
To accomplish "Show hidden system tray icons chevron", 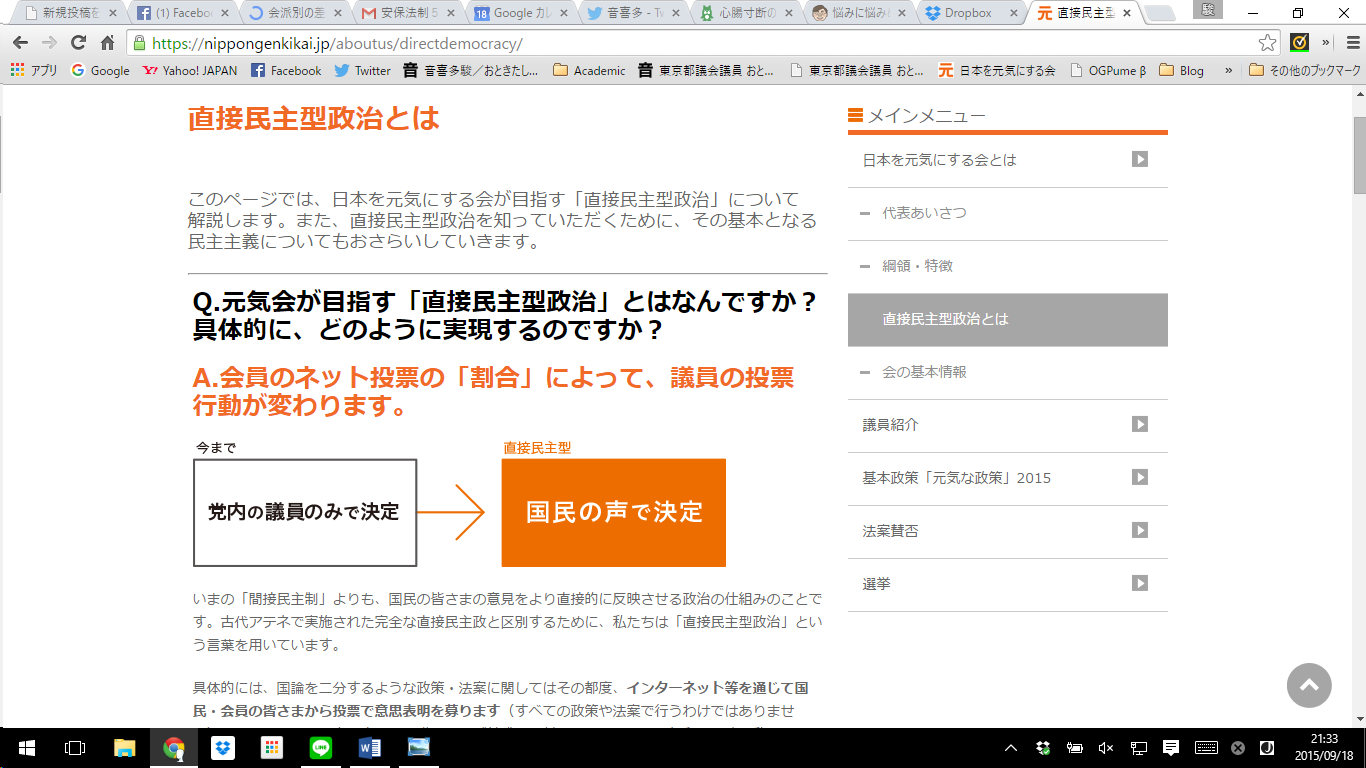I will point(1011,748).
